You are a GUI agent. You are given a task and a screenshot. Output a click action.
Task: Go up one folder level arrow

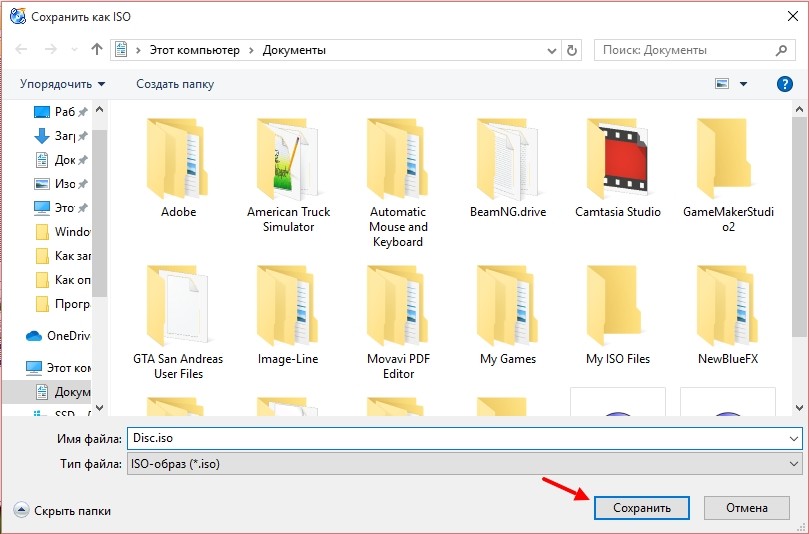pos(97,50)
